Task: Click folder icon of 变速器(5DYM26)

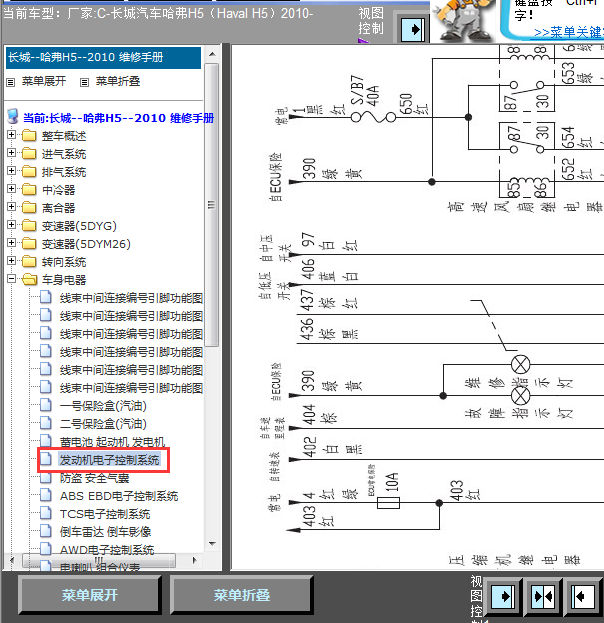Action: 29,243
